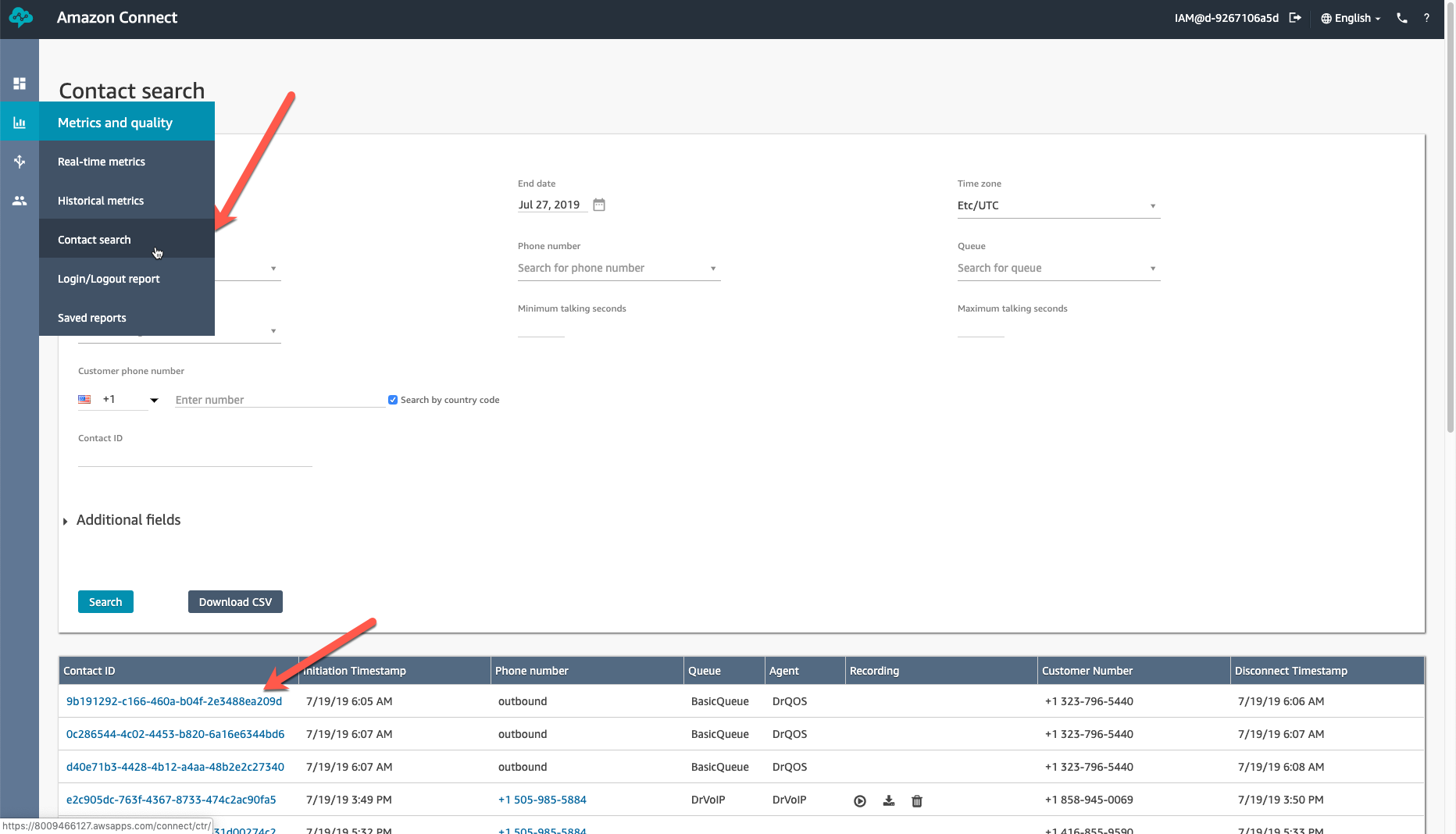Open Historical metrics menu item
Viewport: 1456px width, 834px height.
[127, 200]
